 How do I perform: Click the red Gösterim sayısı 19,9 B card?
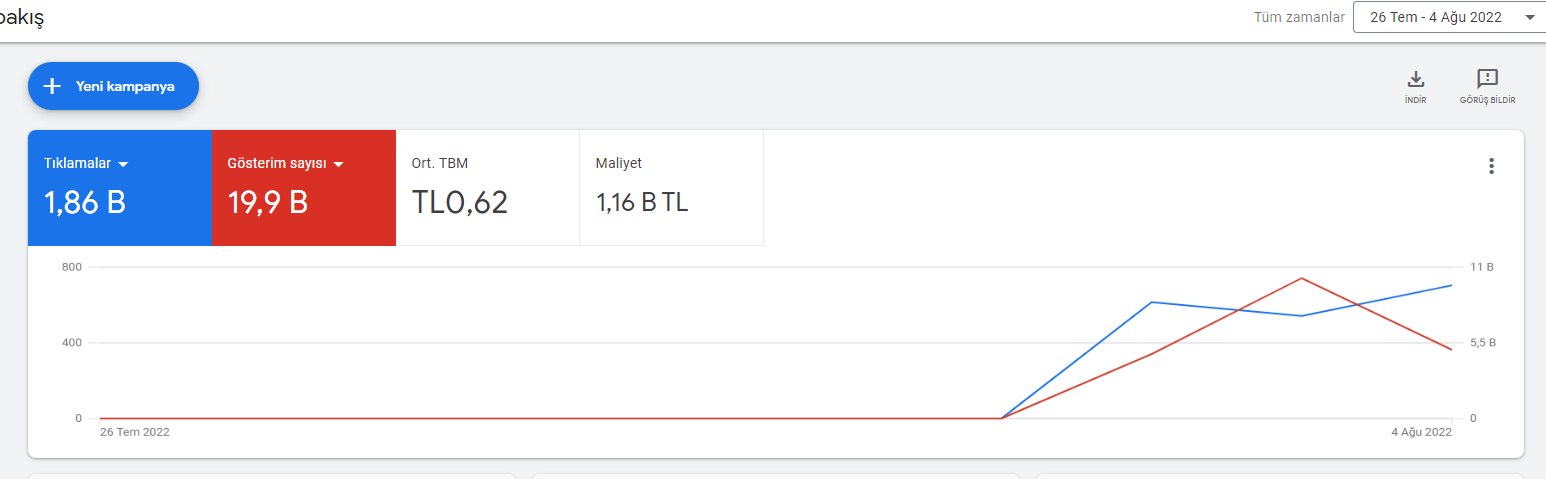pos(304,188)
